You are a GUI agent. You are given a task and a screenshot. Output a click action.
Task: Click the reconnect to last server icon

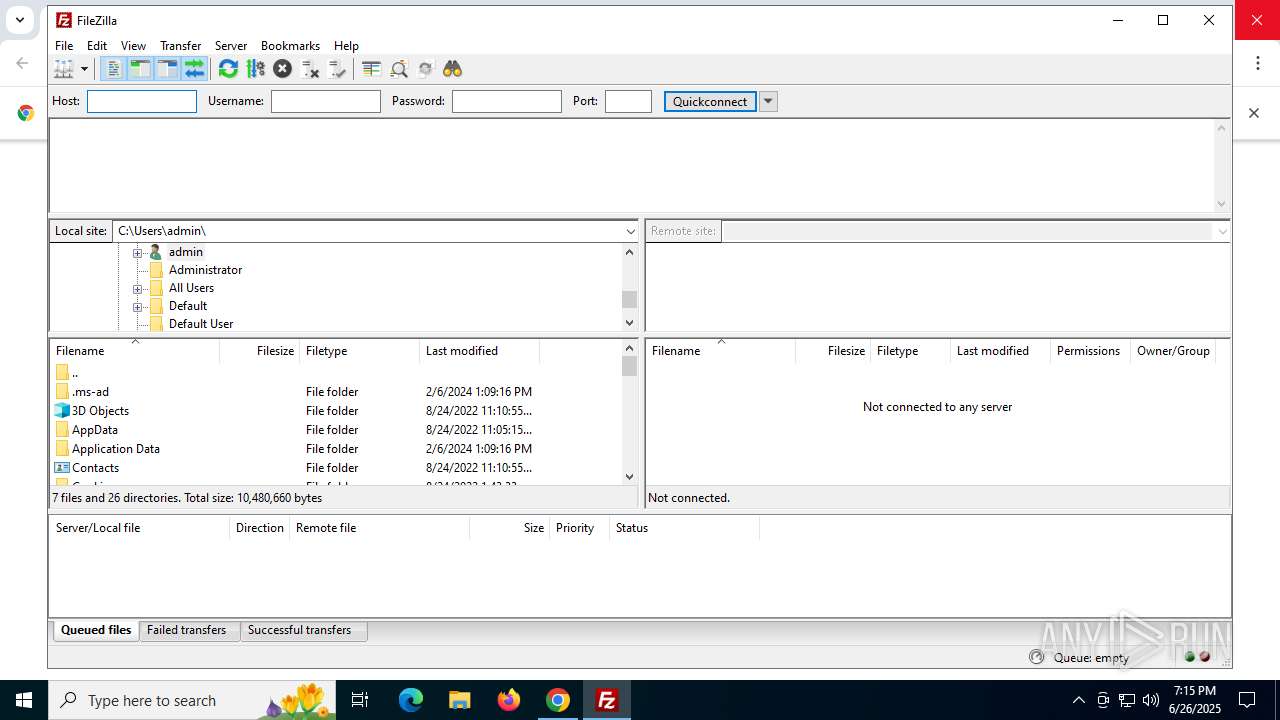337,69
